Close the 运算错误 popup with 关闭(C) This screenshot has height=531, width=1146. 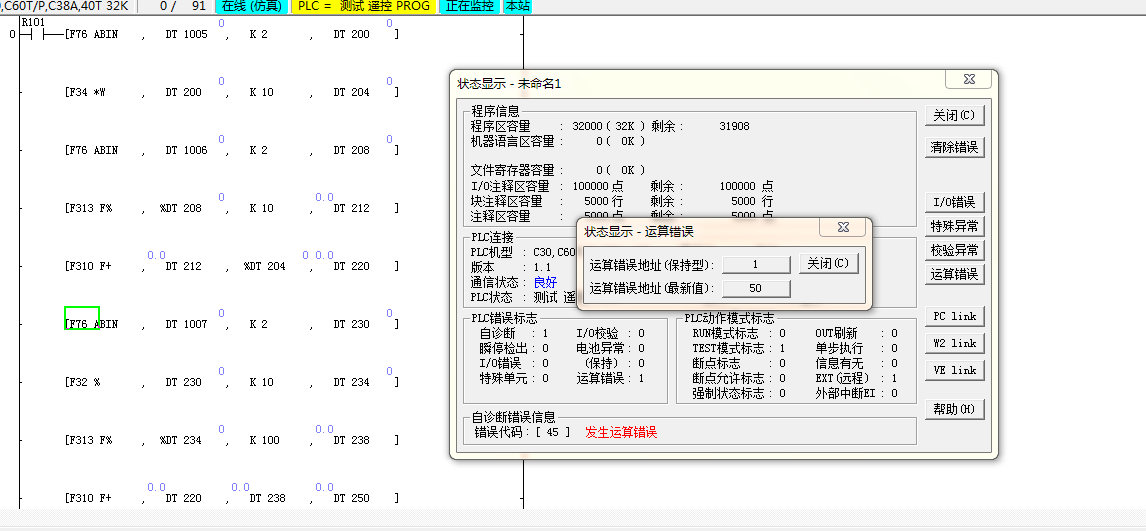coord(828,263)
